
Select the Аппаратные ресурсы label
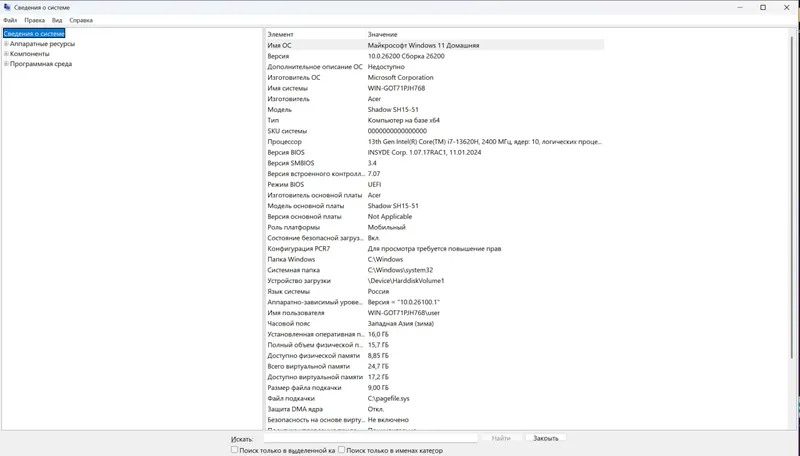pos(42,44)
